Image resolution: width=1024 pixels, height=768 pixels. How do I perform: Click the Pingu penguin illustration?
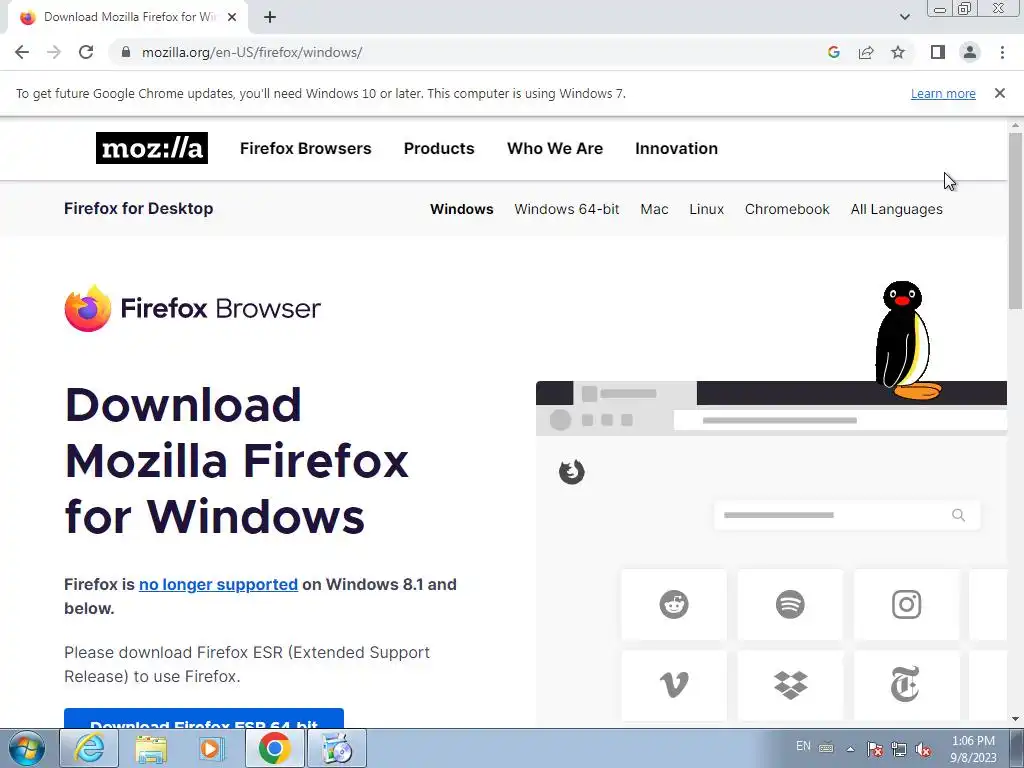(x=908, y=340)
